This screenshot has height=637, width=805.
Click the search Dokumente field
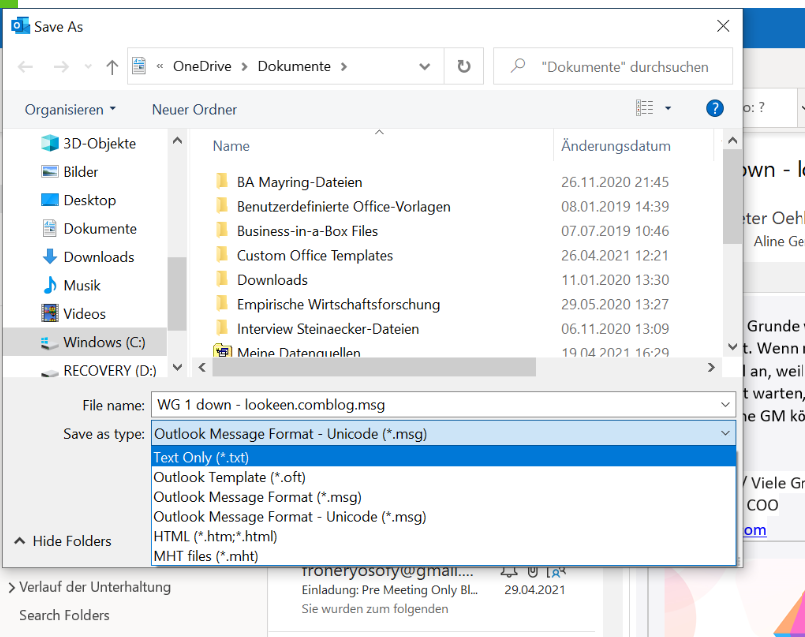point(624,67)
